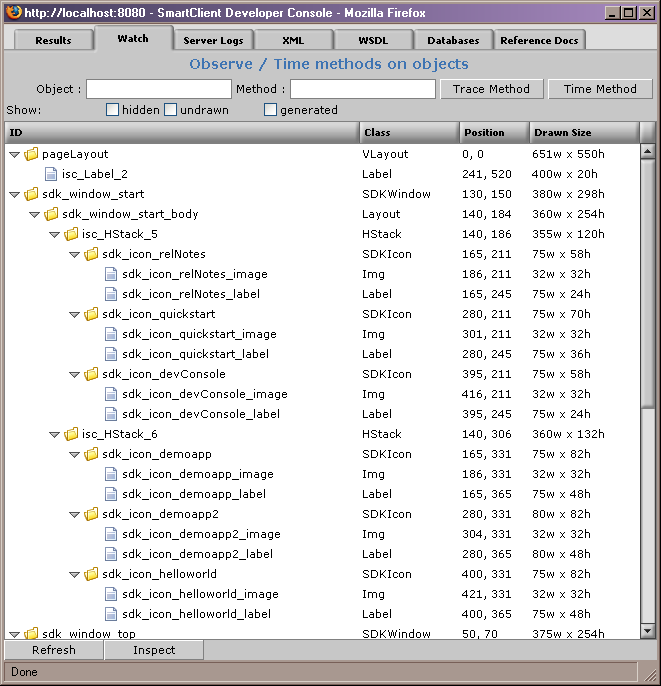Collapse the isc_HStack_6 node
Screen dimensions: 661x686
coord(55,434)
